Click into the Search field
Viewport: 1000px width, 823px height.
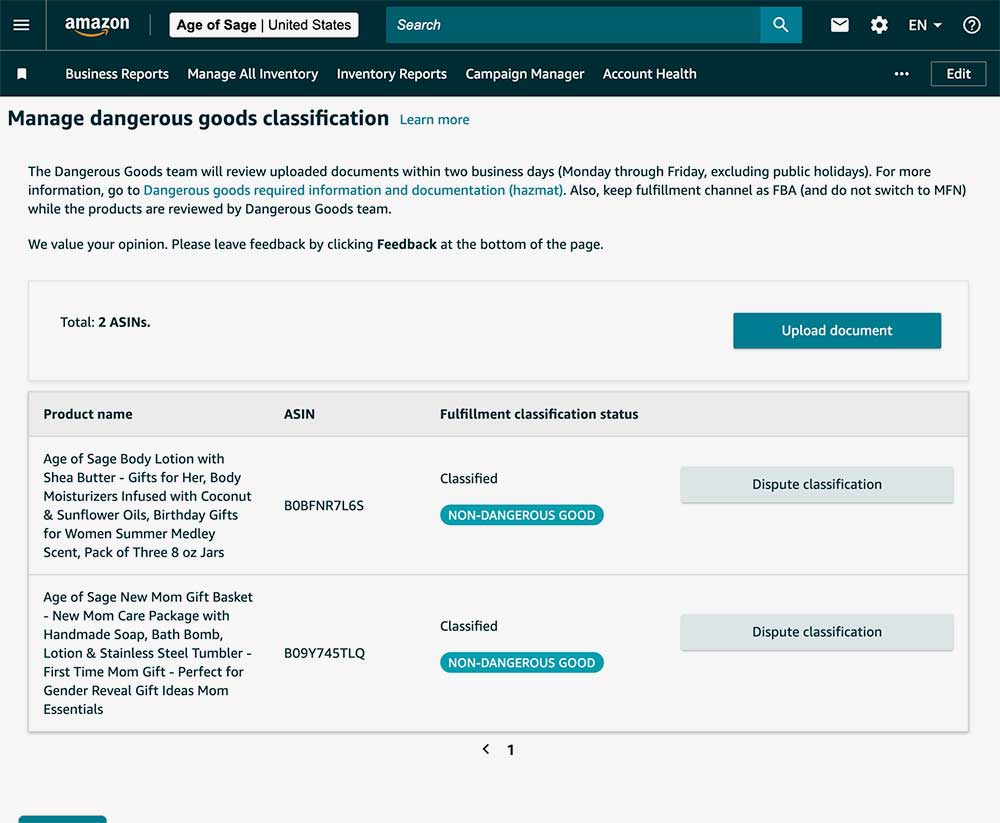pos(573,25)
